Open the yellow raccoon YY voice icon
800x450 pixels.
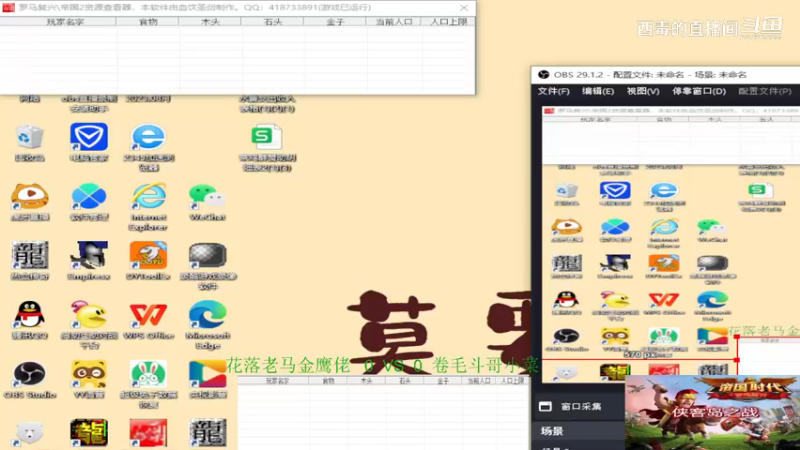coord(89,374)
